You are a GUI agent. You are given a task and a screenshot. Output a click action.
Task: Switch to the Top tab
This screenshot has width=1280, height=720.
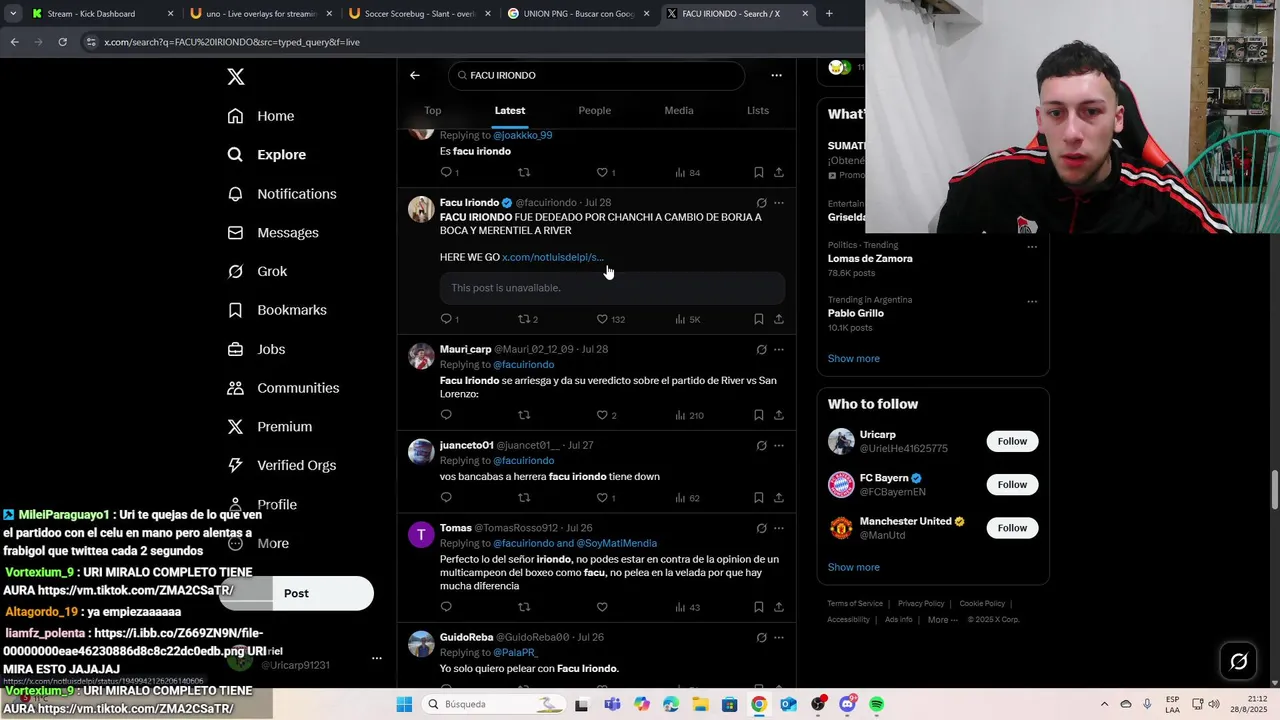click(x=432, y=111)
